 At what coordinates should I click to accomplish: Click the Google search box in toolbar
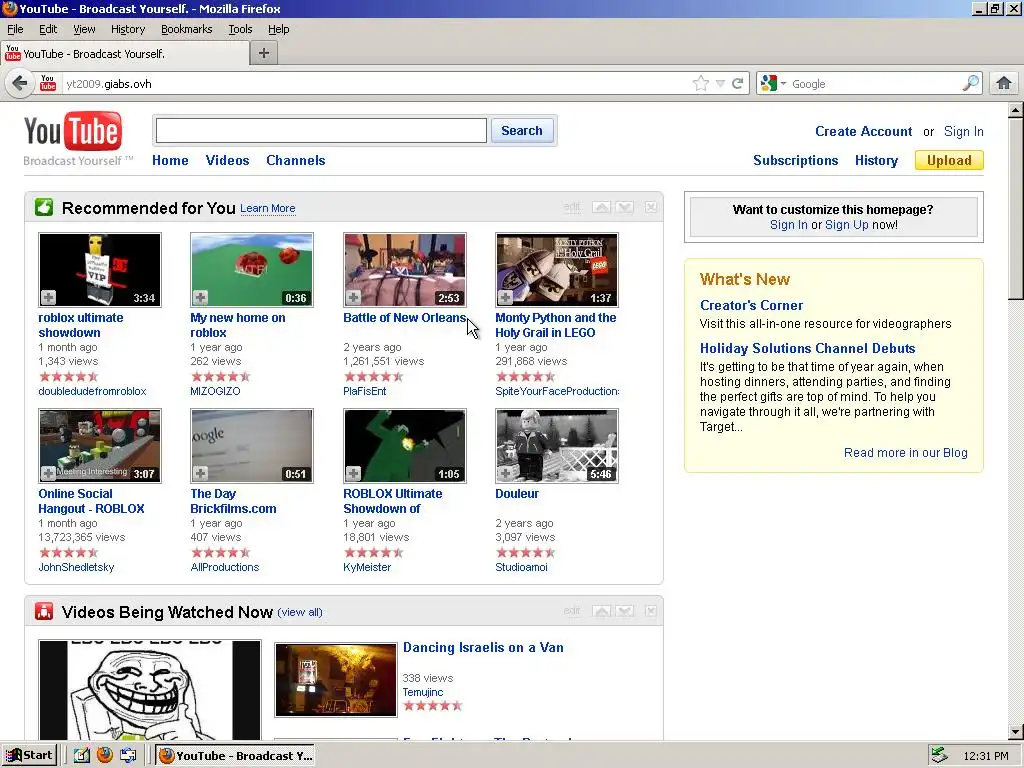(875, 84)
